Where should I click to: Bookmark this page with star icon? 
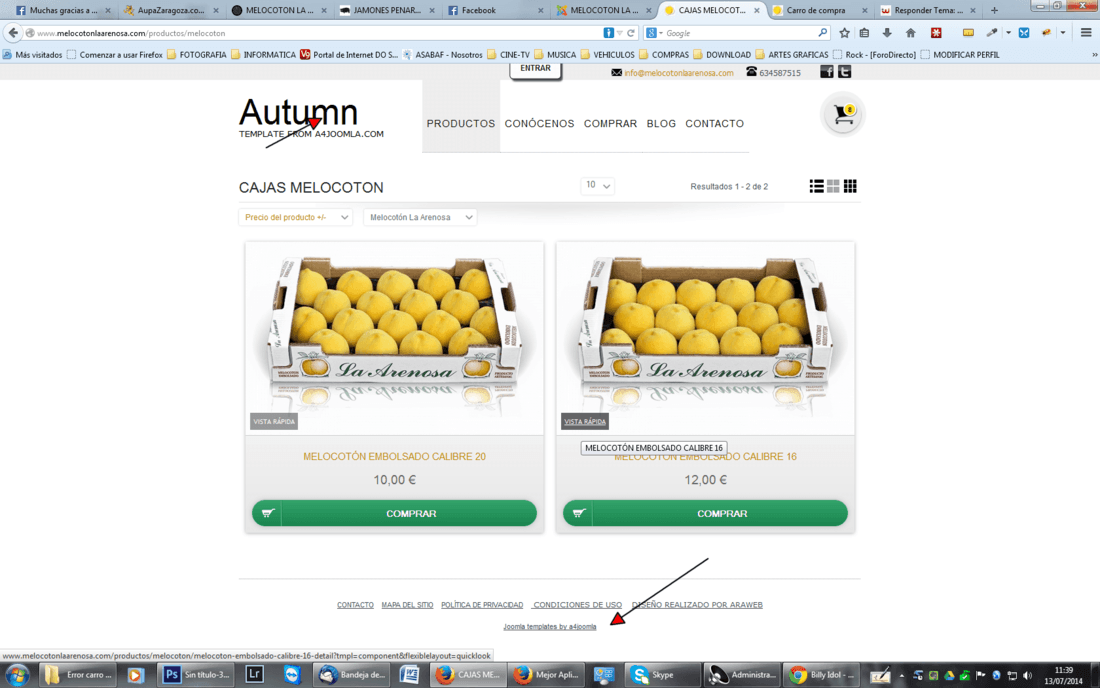tap(845, 33)
